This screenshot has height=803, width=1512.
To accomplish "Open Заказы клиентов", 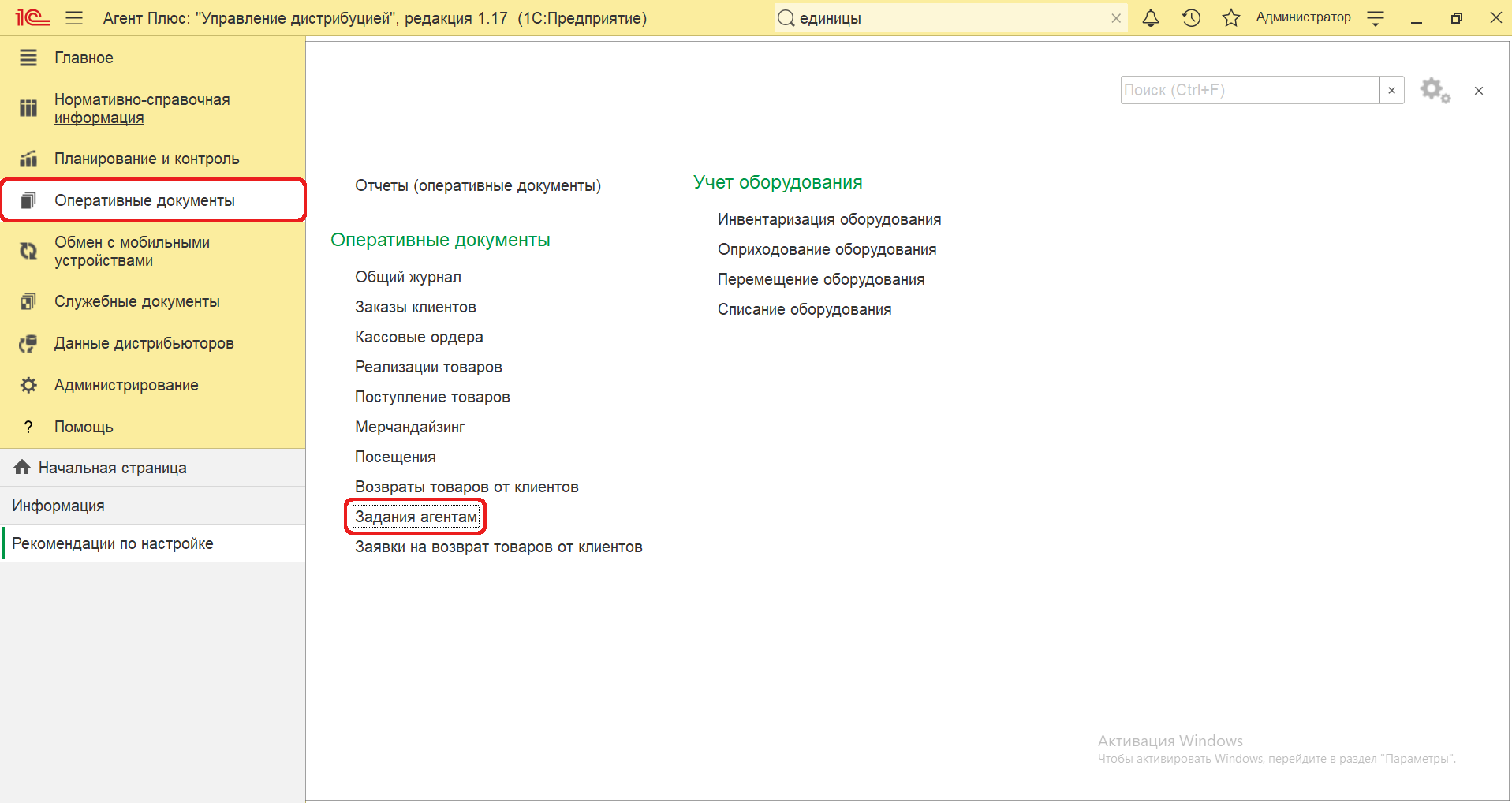I will pyautogui.click(x=416, y=307).
